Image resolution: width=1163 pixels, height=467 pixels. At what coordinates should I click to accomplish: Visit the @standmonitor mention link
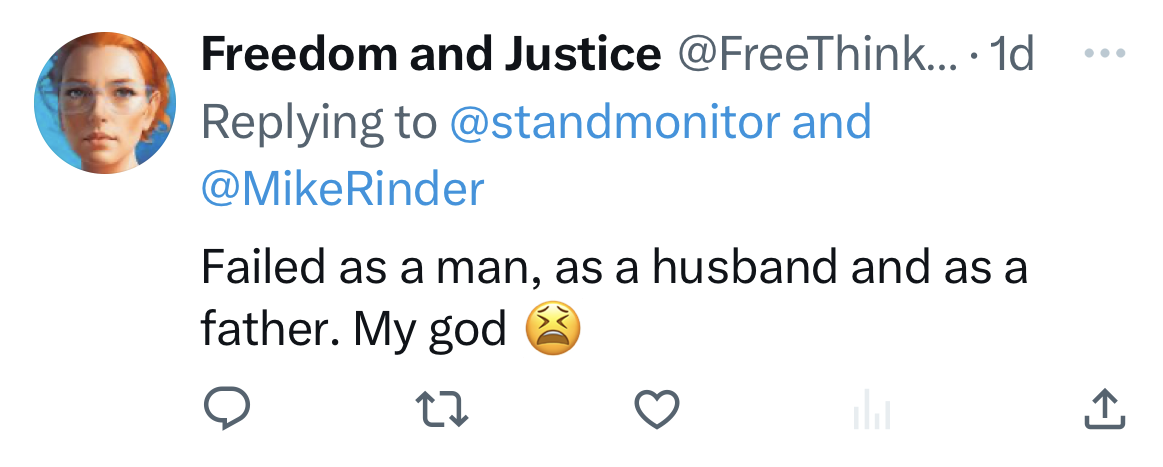pyautogui.click(x=614, y=122)
